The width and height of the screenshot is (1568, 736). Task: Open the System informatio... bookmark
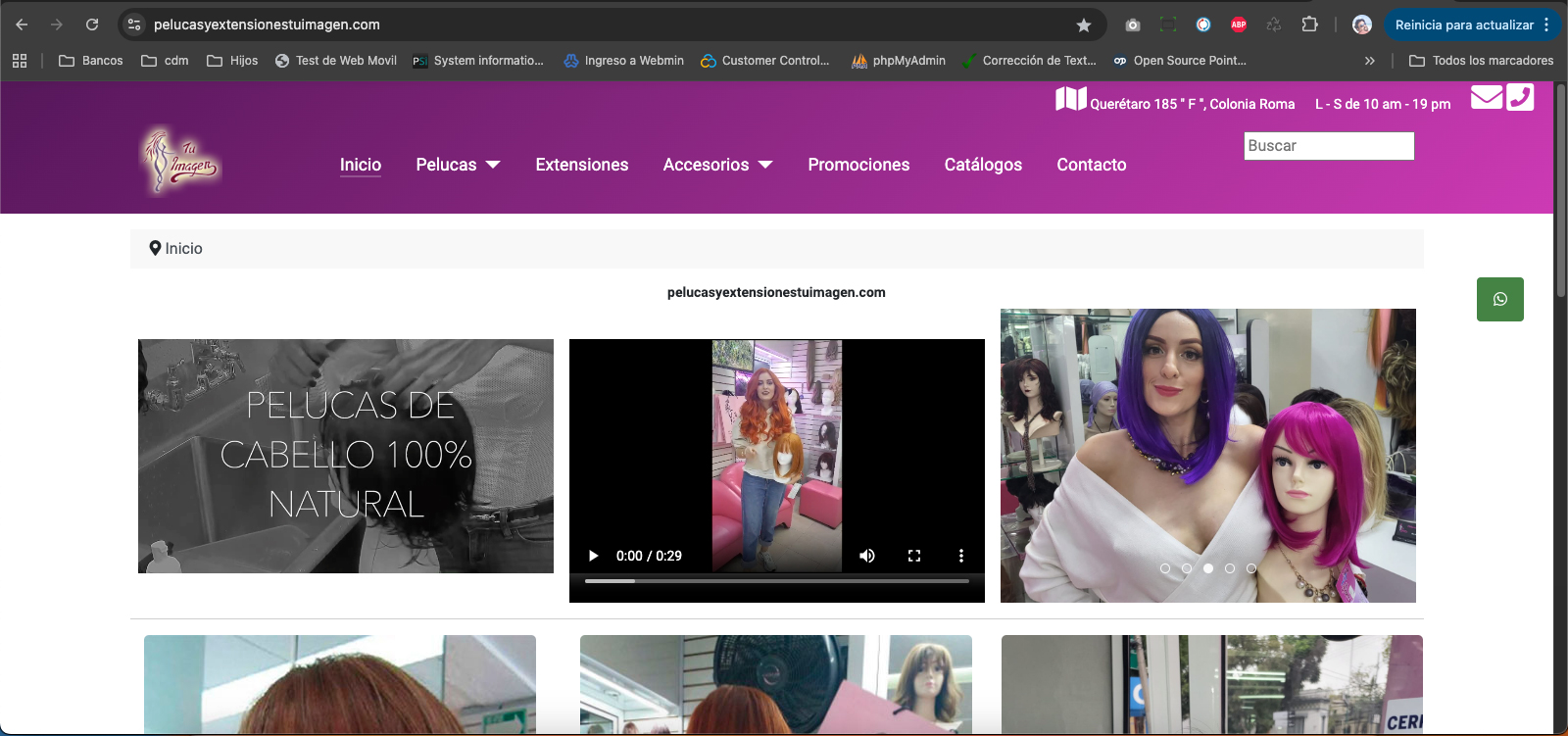click(x=478, y=61)
